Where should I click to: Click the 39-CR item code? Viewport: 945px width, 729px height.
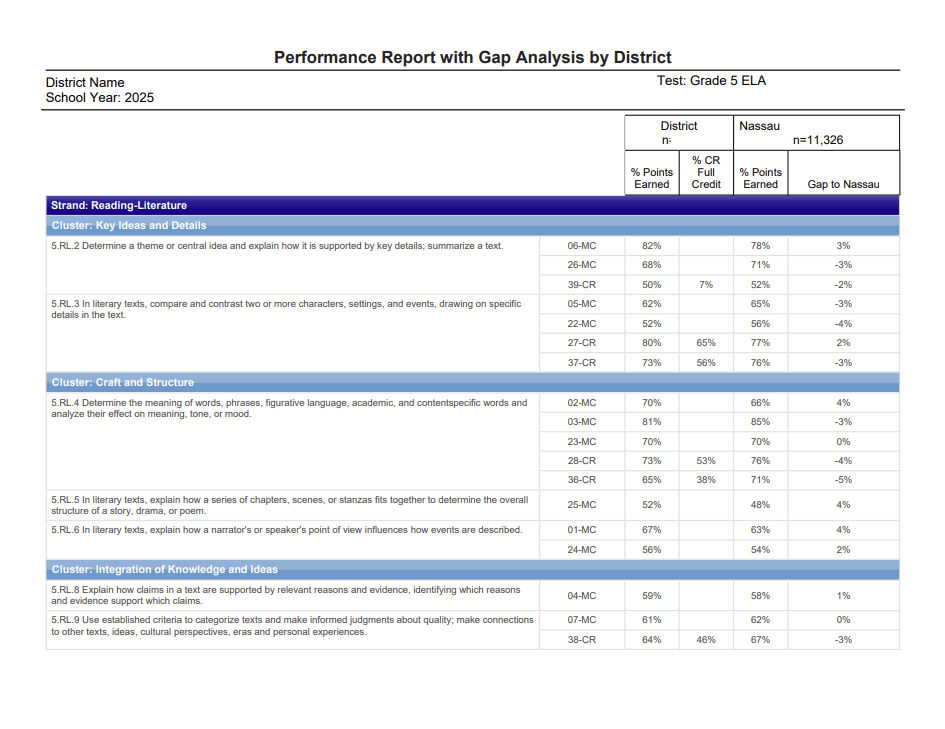(582, 284)
